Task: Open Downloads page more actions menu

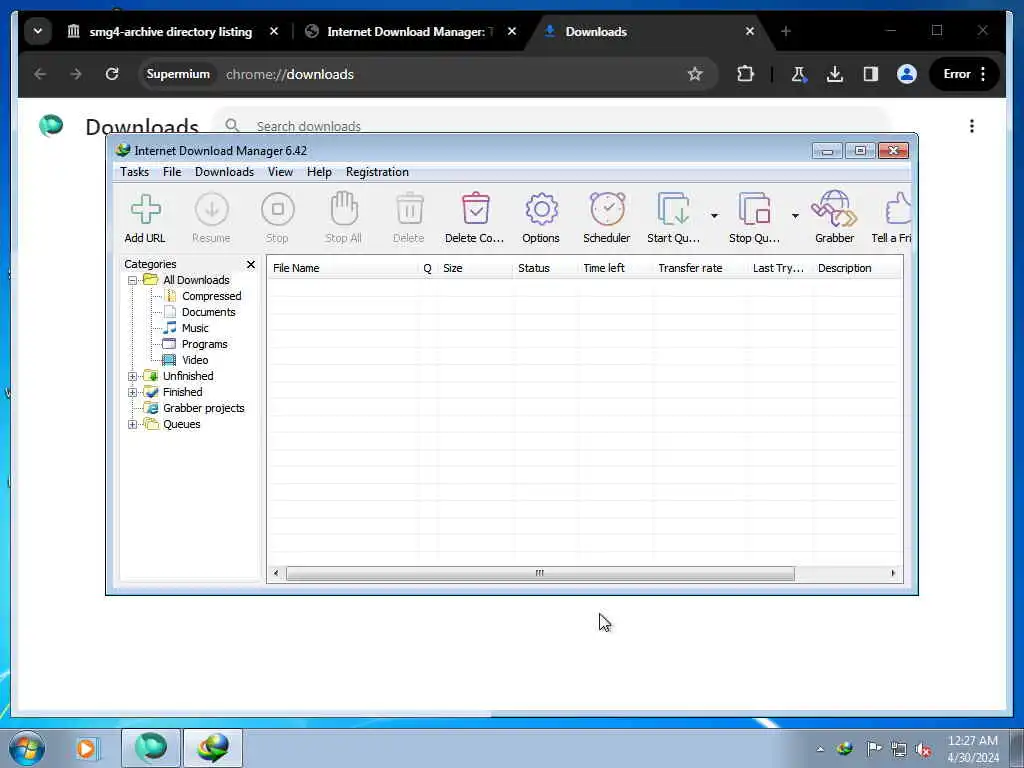Action: (x=972, y=126)
